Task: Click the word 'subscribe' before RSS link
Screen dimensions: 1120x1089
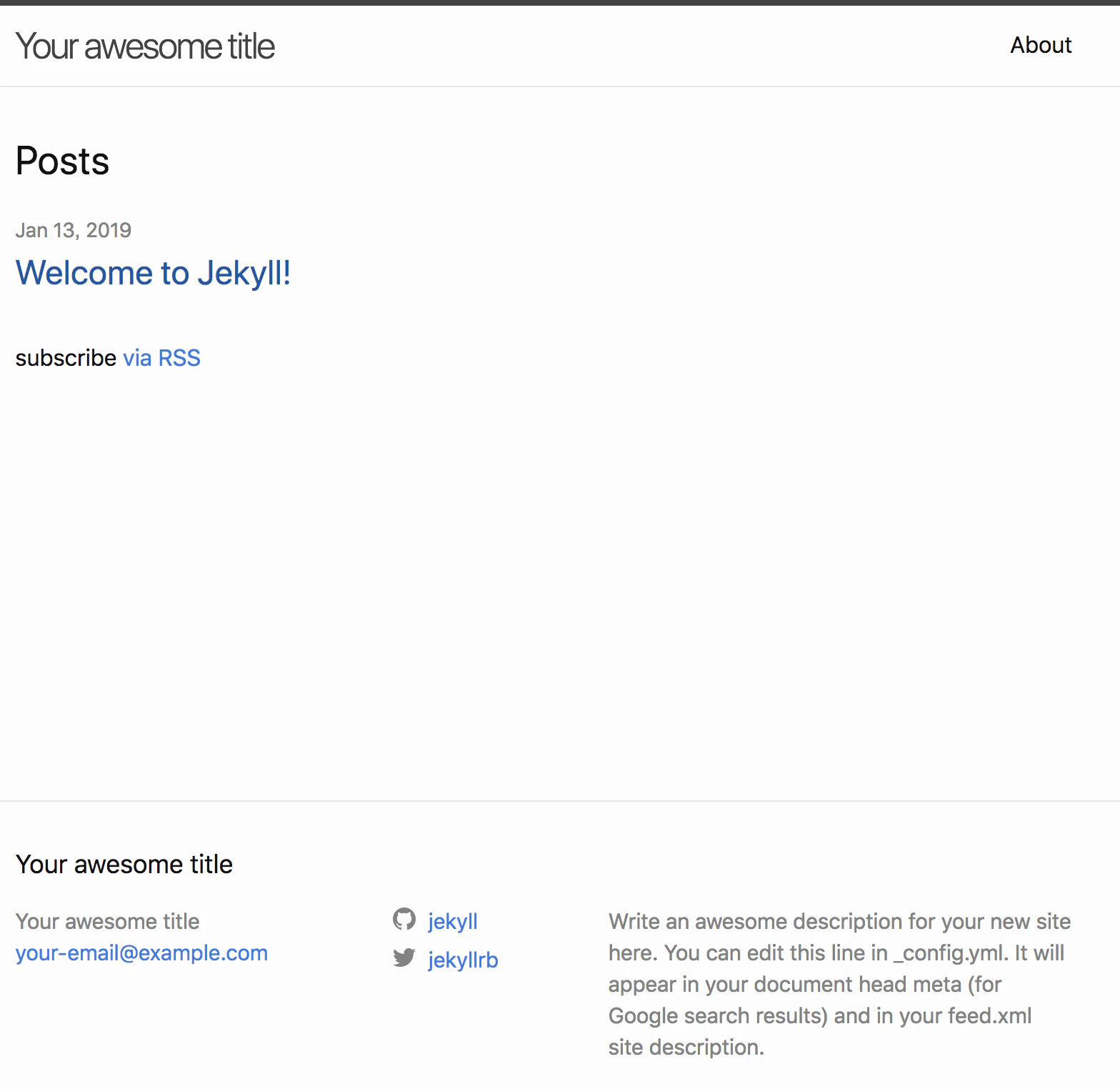Action: pyautogui.click(x=66, y=357)
